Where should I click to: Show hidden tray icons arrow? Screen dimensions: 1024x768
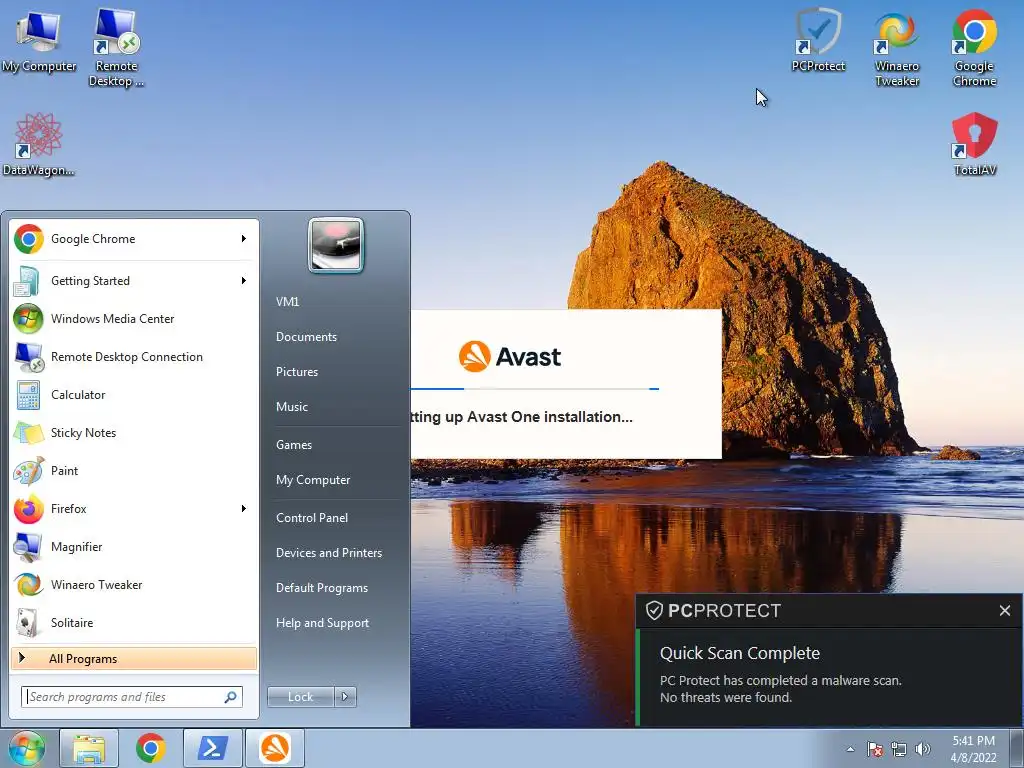coord(850,749)
